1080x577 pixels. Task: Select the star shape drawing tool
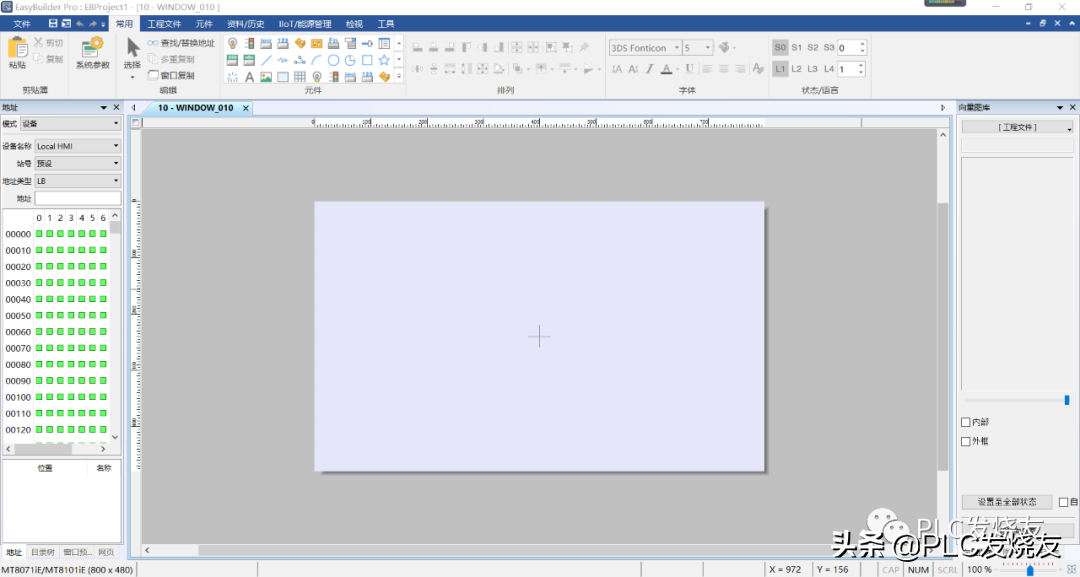pyautogui.click(x=384, y=60)
